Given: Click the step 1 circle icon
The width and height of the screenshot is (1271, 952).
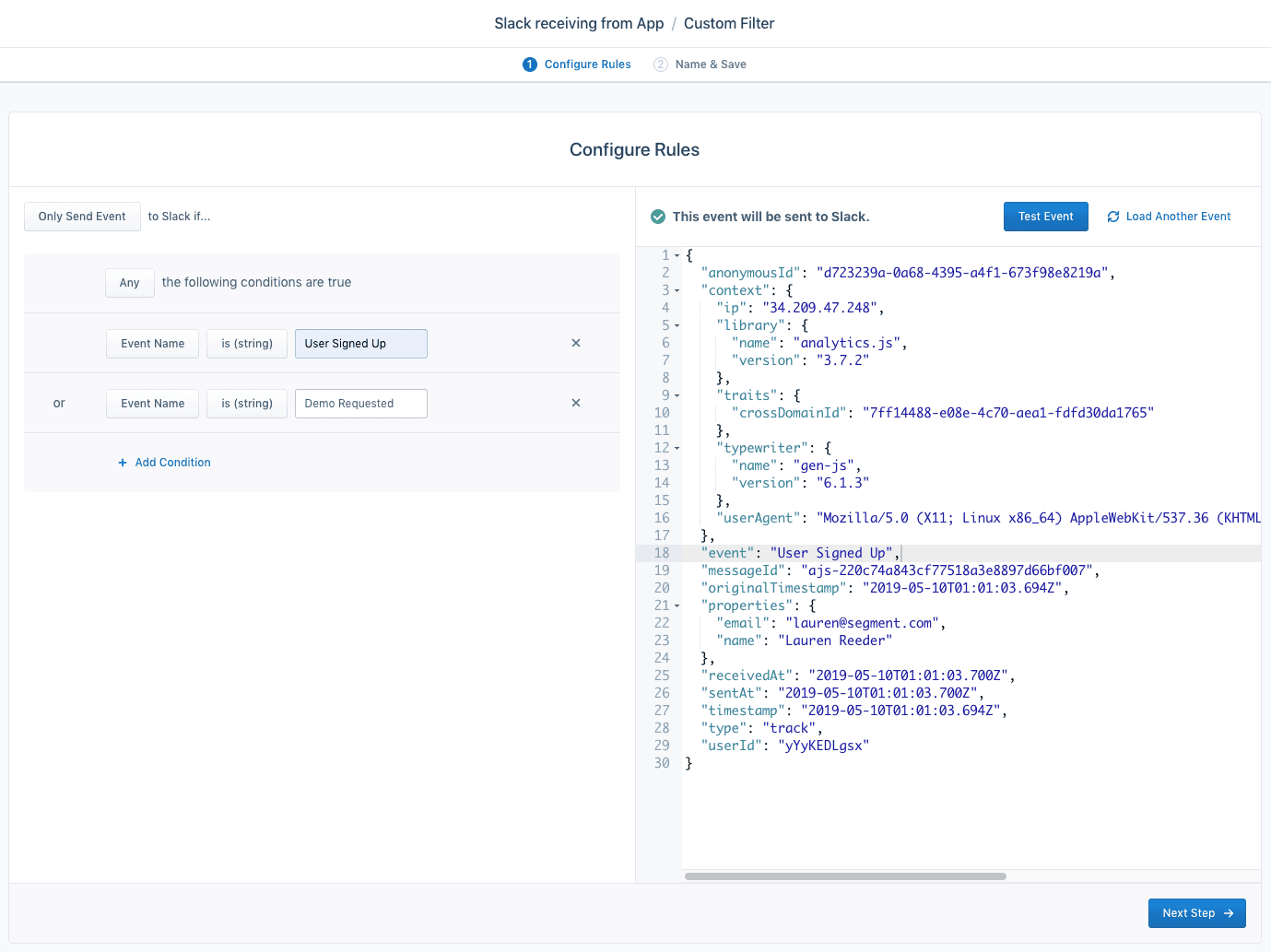Looking at the screenshot, I should [530, 65].
